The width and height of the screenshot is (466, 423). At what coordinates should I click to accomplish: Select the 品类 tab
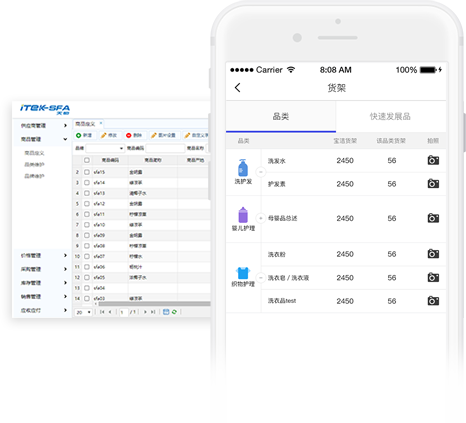point(281,116)
